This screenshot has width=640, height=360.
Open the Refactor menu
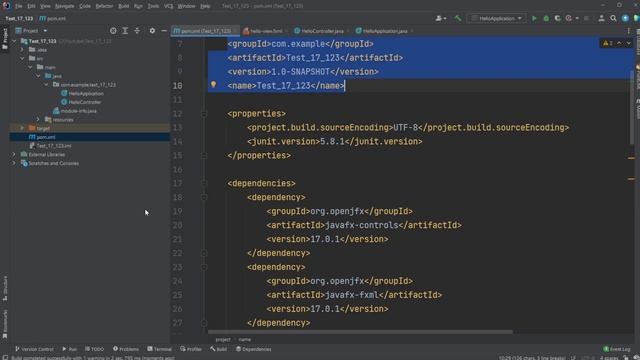(104, 6)
